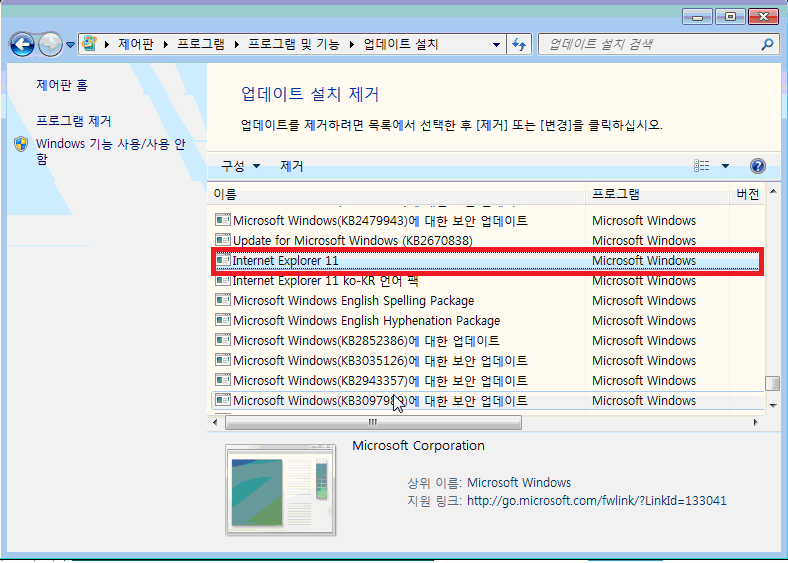Select 프로그램 및 기능 breadcrumb segment
This screenshot has width=788, height=563.
[293, 44]
